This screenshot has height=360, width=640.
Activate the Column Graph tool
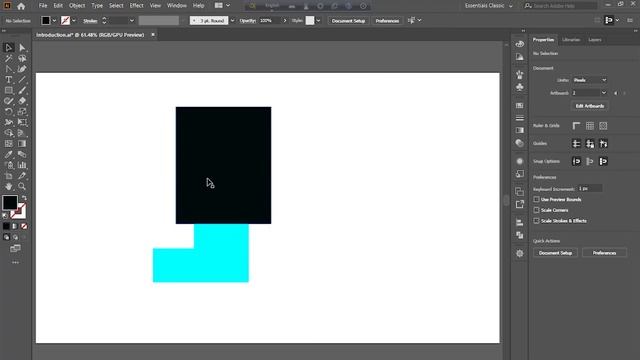[x=22, y=165]
